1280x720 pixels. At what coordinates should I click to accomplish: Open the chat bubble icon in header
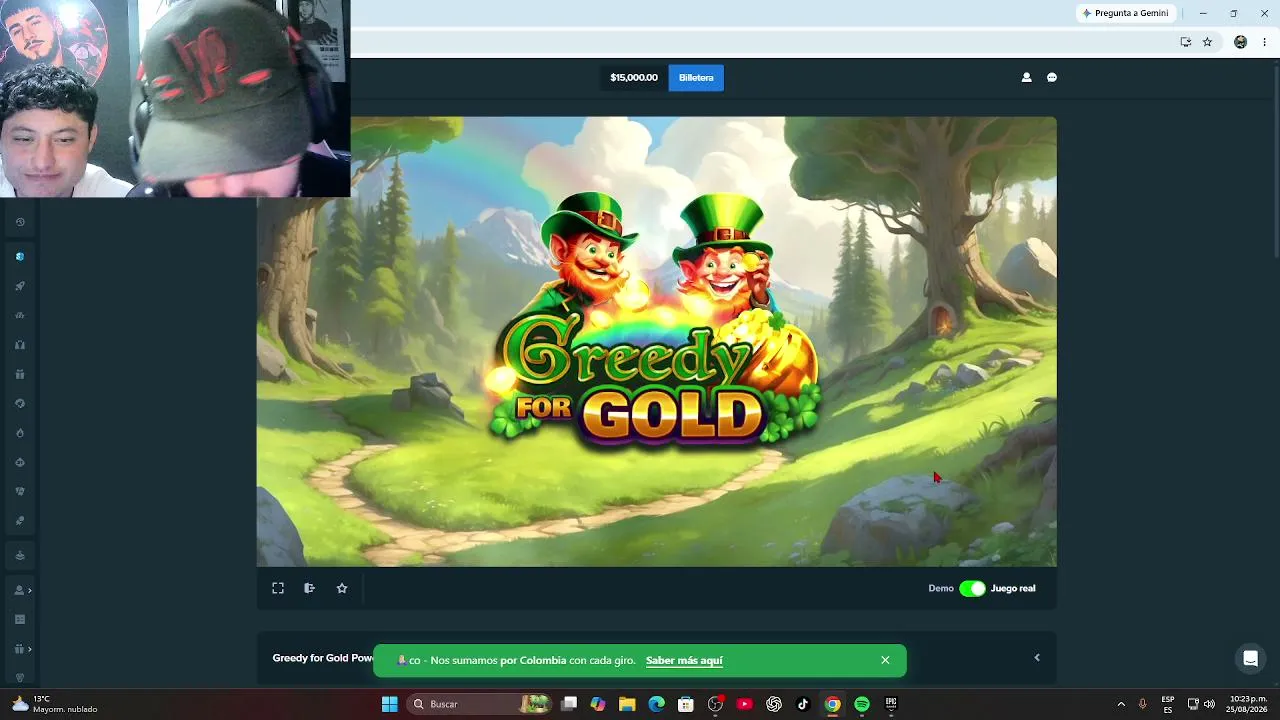tap(1052, 77)
